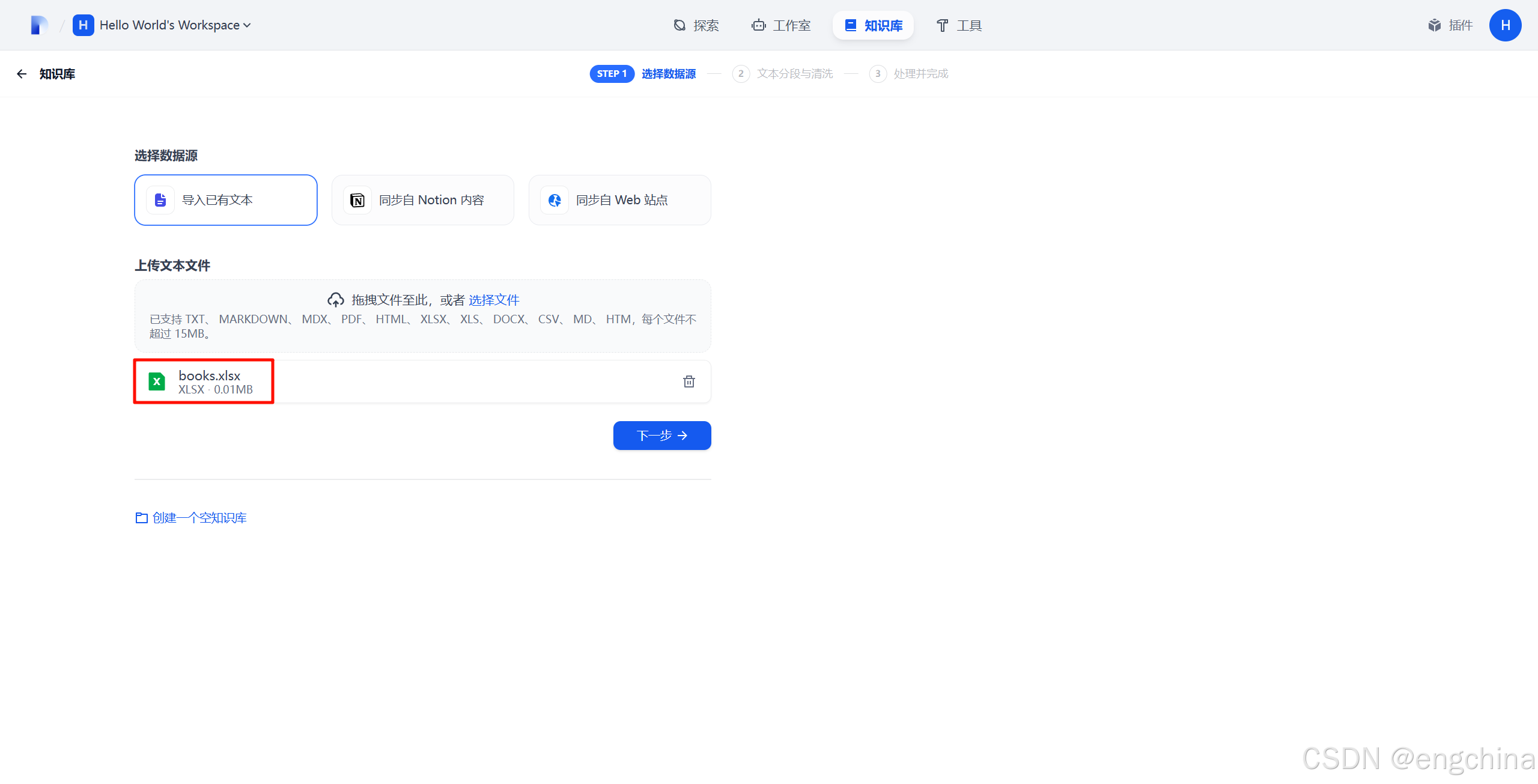Click 创建一个空知识库 link

point(191,518)
